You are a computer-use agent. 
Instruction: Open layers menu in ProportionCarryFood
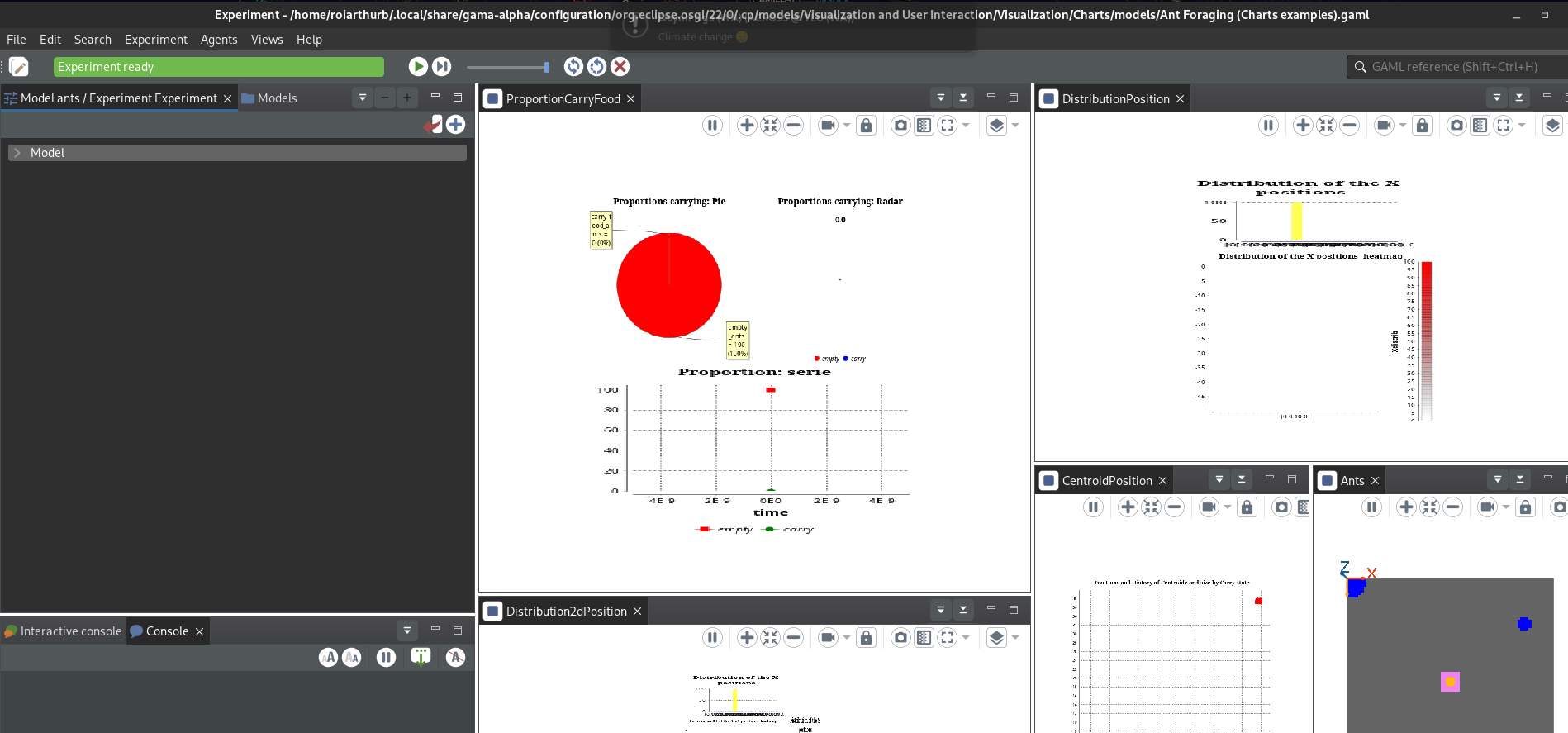coord(996,125)
